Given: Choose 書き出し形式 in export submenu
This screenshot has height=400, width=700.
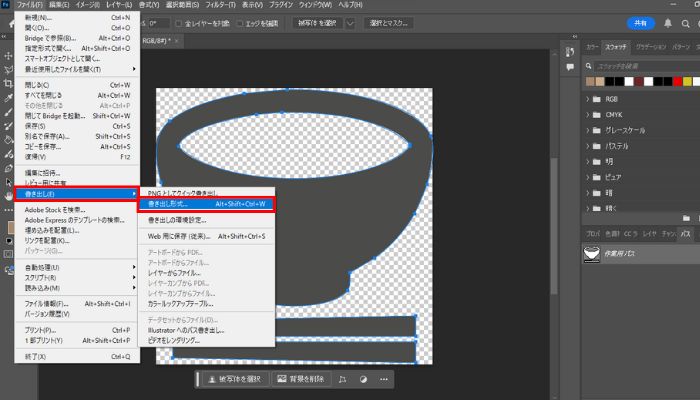Looking at the screenshot, I should (206, 204).
